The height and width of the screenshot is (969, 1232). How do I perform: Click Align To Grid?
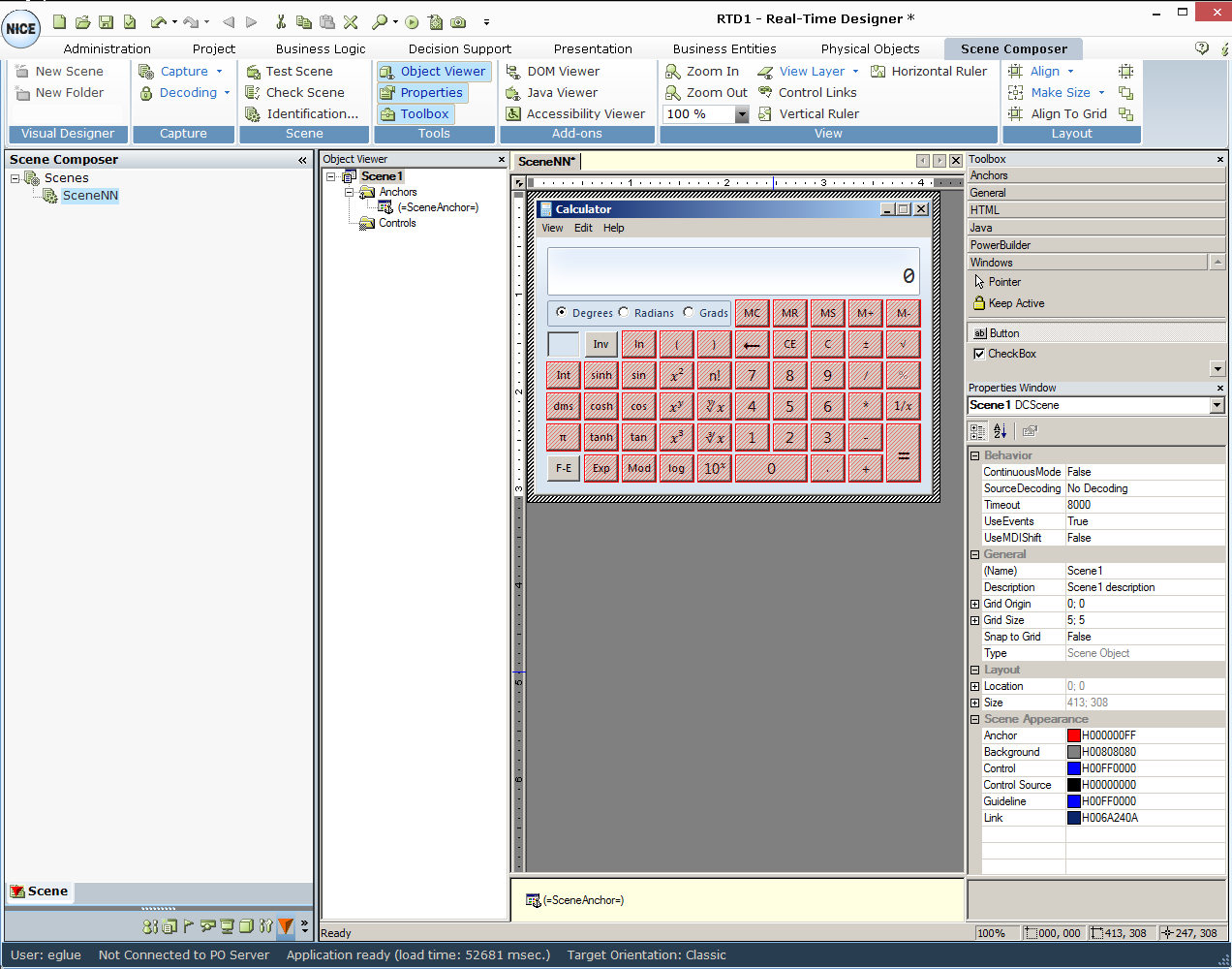(1058, 113)
